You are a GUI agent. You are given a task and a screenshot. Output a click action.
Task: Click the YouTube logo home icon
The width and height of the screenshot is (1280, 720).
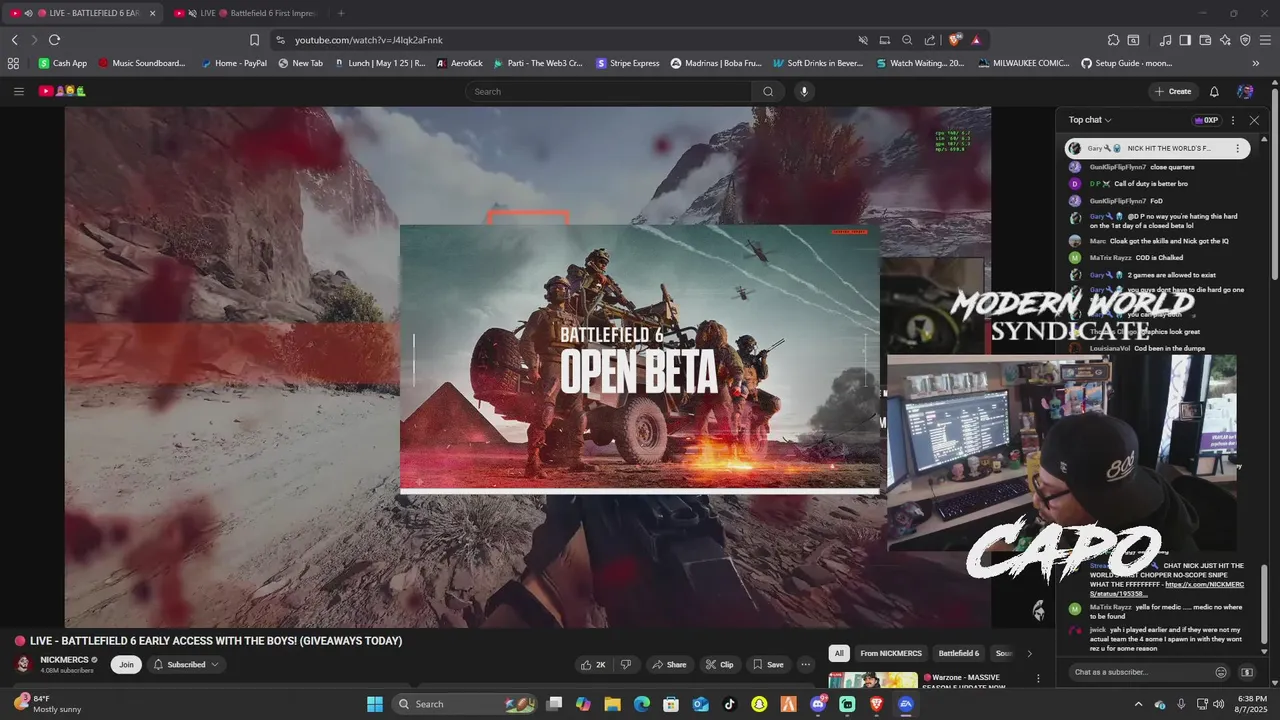[x=62, y=91]
